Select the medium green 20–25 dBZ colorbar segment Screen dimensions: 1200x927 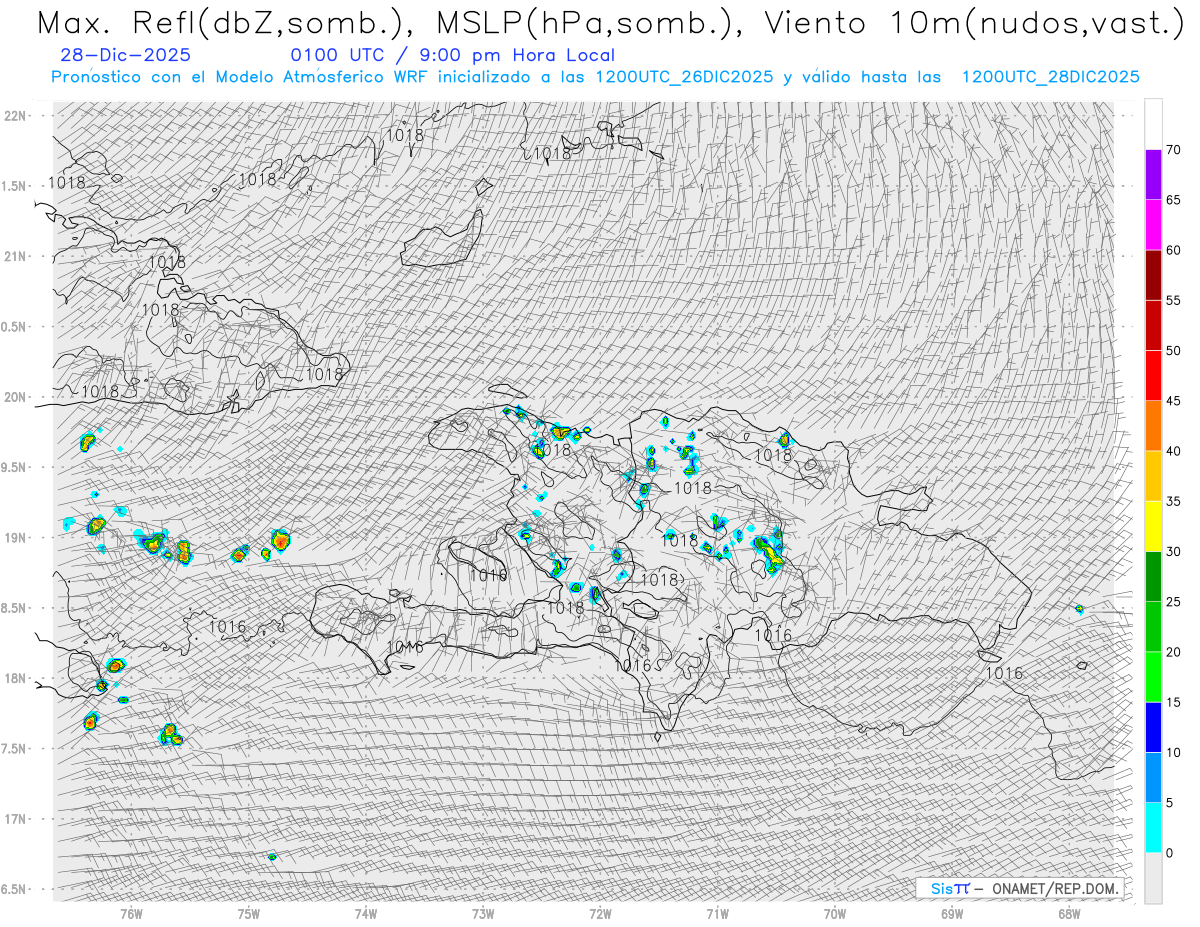point(1153,627)
